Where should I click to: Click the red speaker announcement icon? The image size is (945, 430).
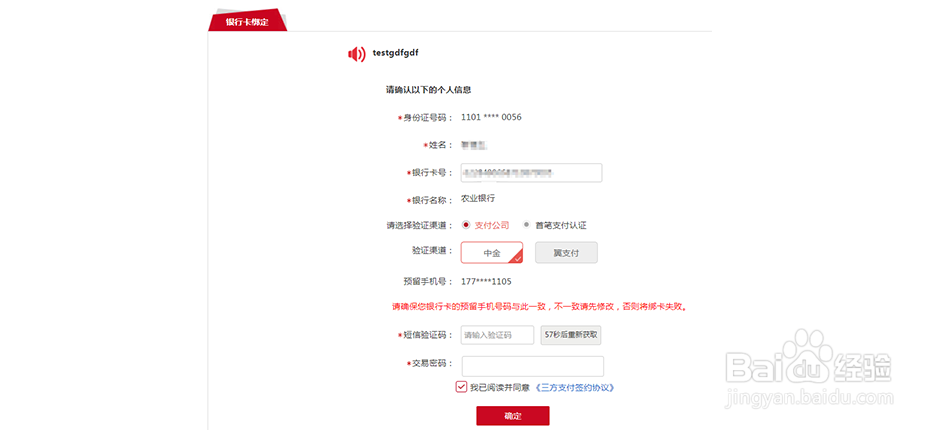point(357,54)
